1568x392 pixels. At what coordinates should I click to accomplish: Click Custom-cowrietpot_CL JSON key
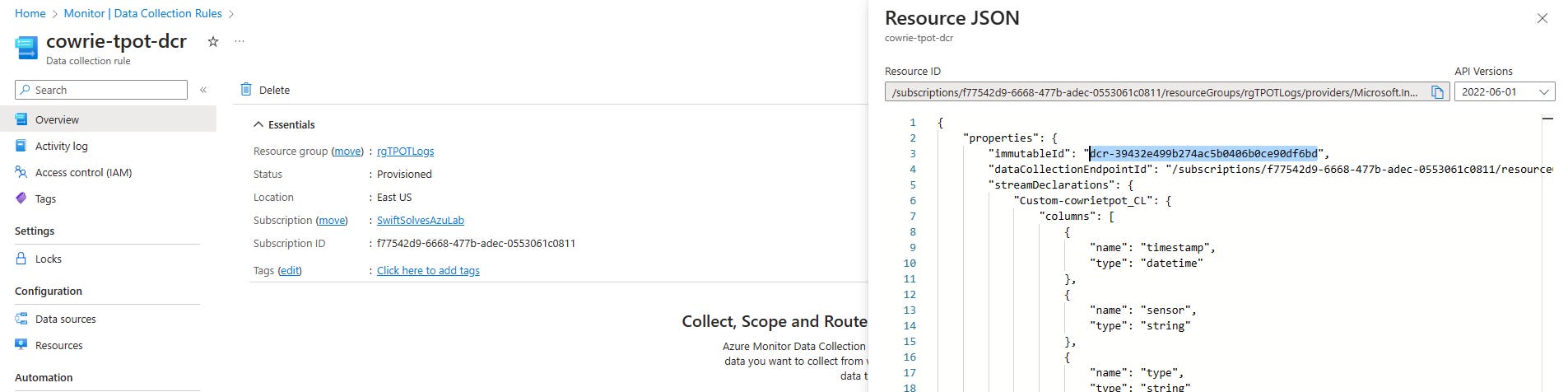pyautogui.click(x=1086, y=200)
